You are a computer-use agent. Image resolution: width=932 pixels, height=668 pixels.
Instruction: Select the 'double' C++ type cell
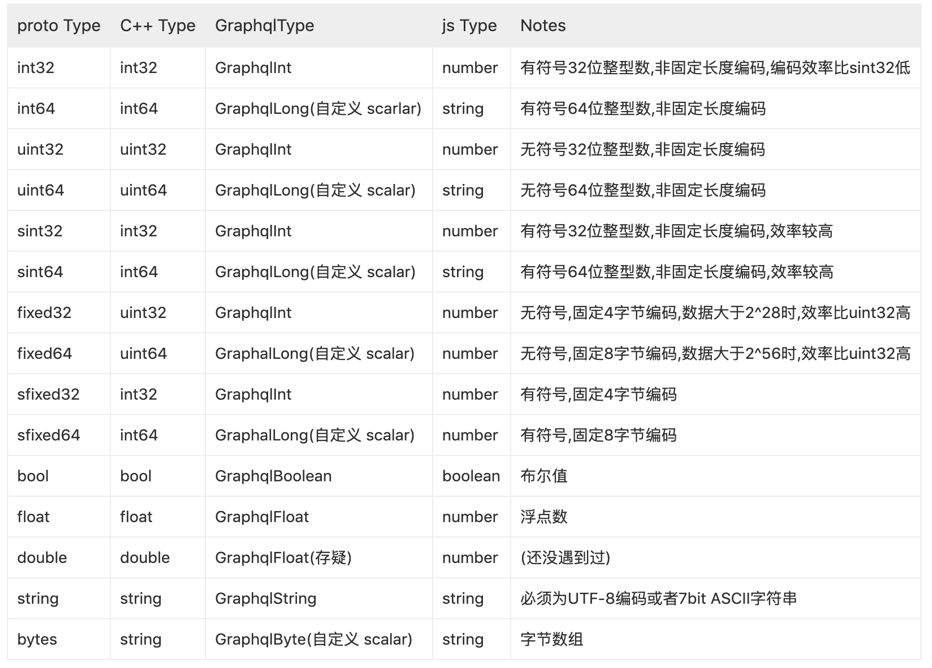coord(158,557)
